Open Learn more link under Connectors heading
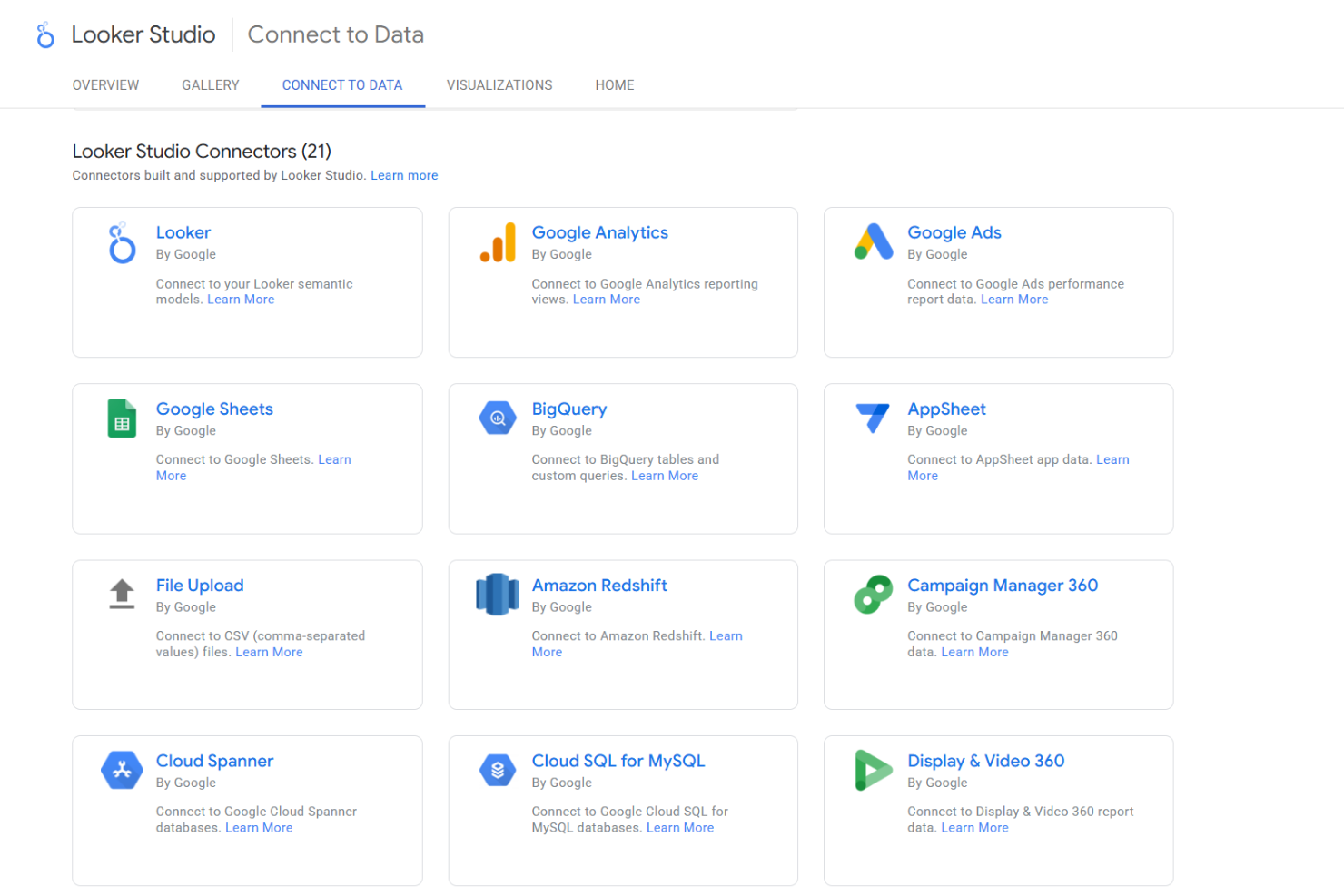 (404, 176)
